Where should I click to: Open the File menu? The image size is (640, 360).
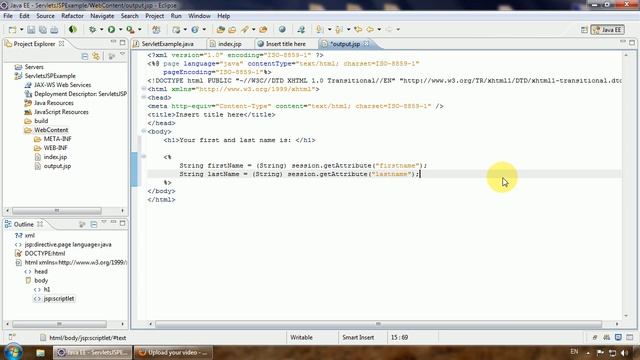(8, 16)
